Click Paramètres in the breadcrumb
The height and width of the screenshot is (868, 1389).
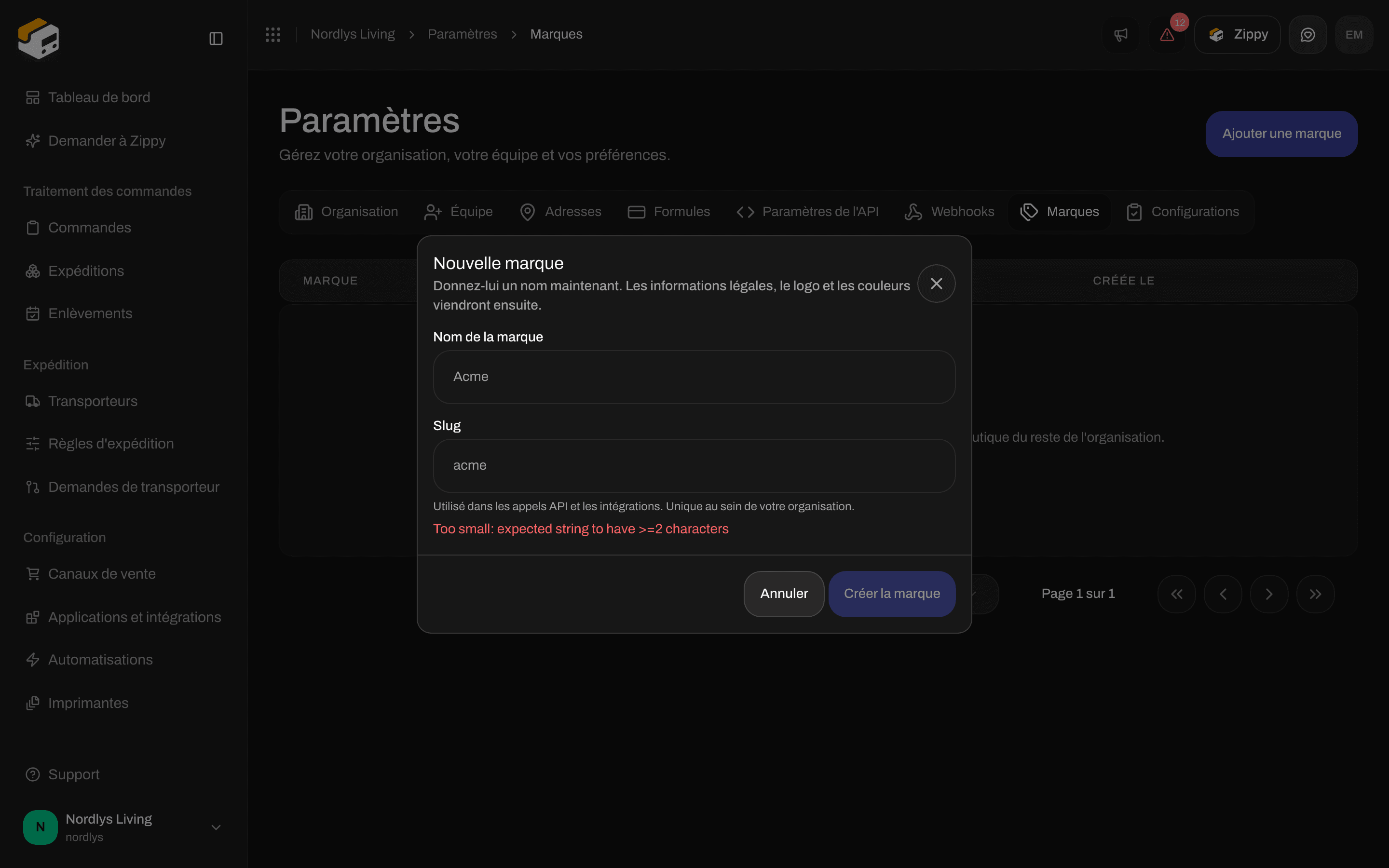pyautogui.click(x=462, y=34)
